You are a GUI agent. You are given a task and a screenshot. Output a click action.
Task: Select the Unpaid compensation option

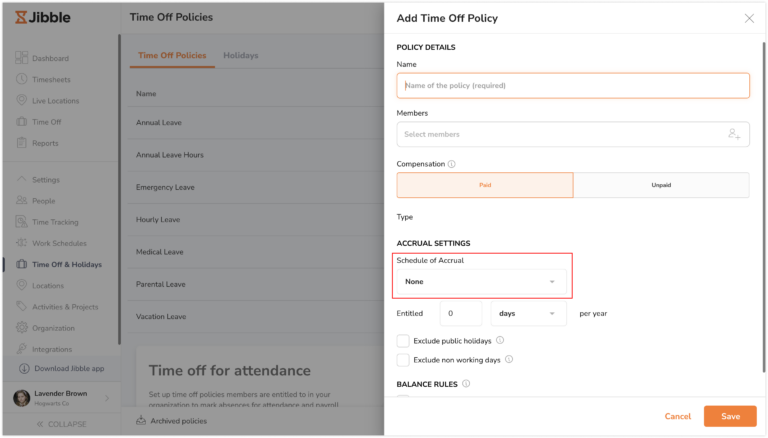661,185
